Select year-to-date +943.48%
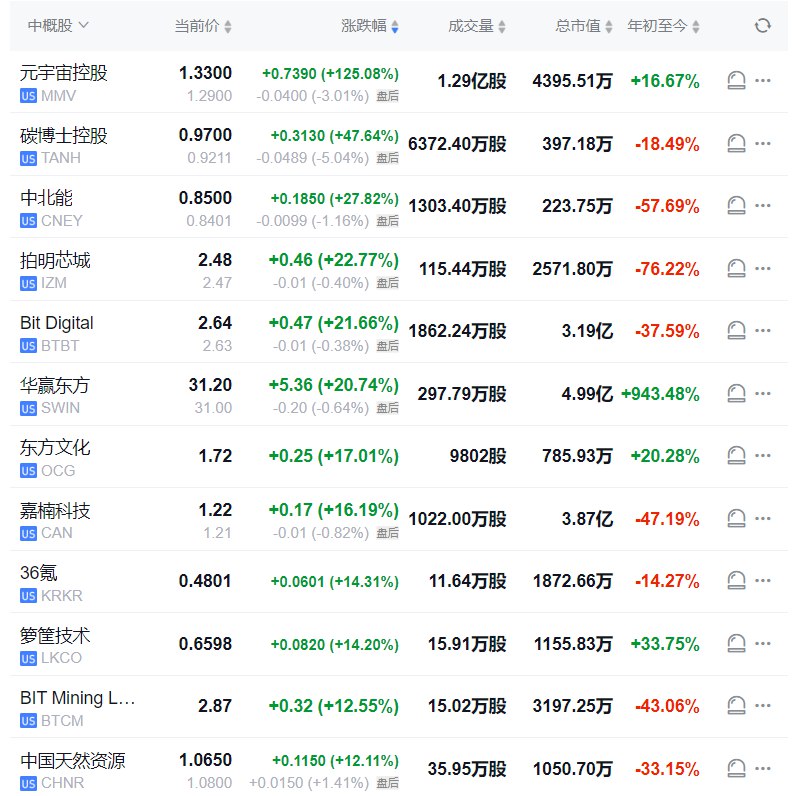The width and height of the screenshot is (797, 796). (x=660, y=394)
